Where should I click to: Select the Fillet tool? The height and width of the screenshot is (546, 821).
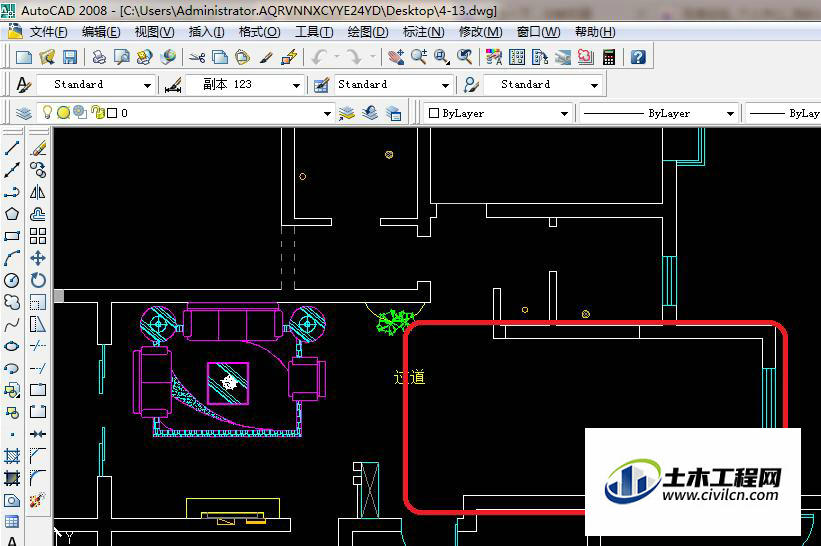click(38, 477)
